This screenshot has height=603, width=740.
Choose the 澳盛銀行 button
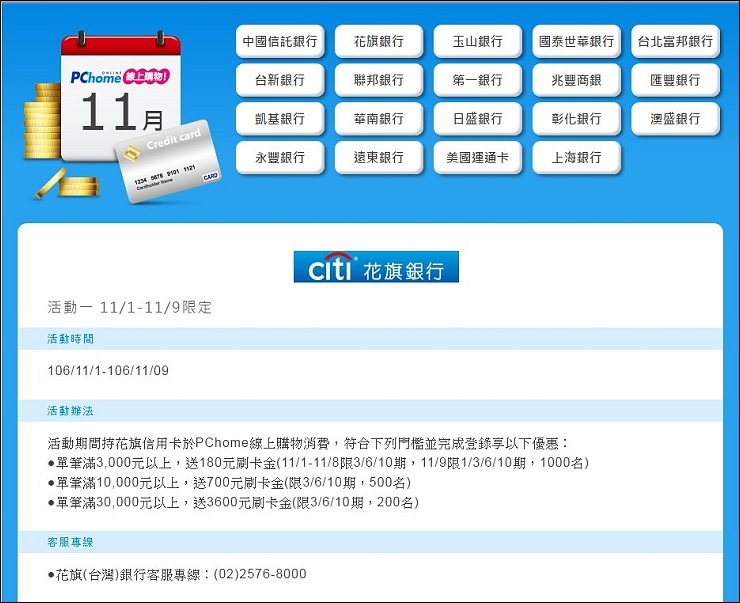coord(675,119)
